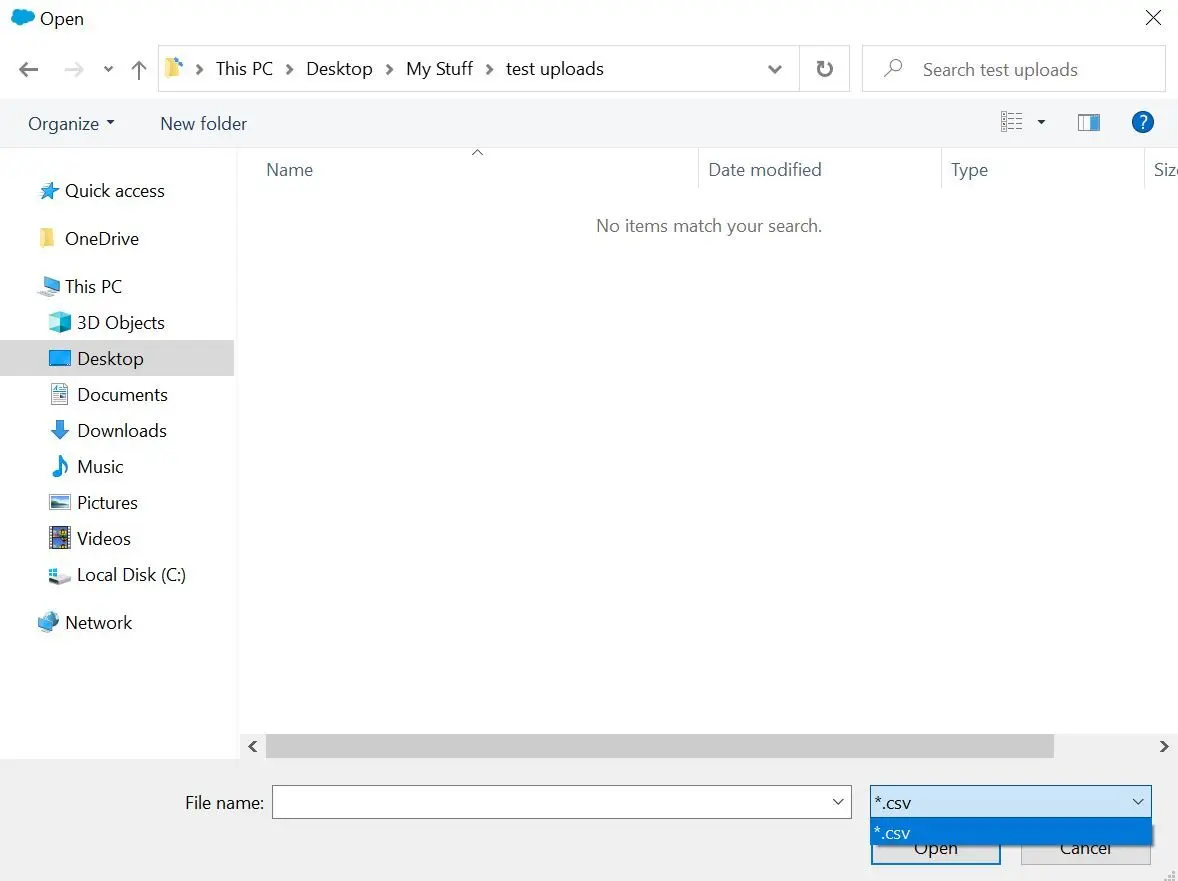
Task: Open the Organize menu
Action: tap(71, 123)
